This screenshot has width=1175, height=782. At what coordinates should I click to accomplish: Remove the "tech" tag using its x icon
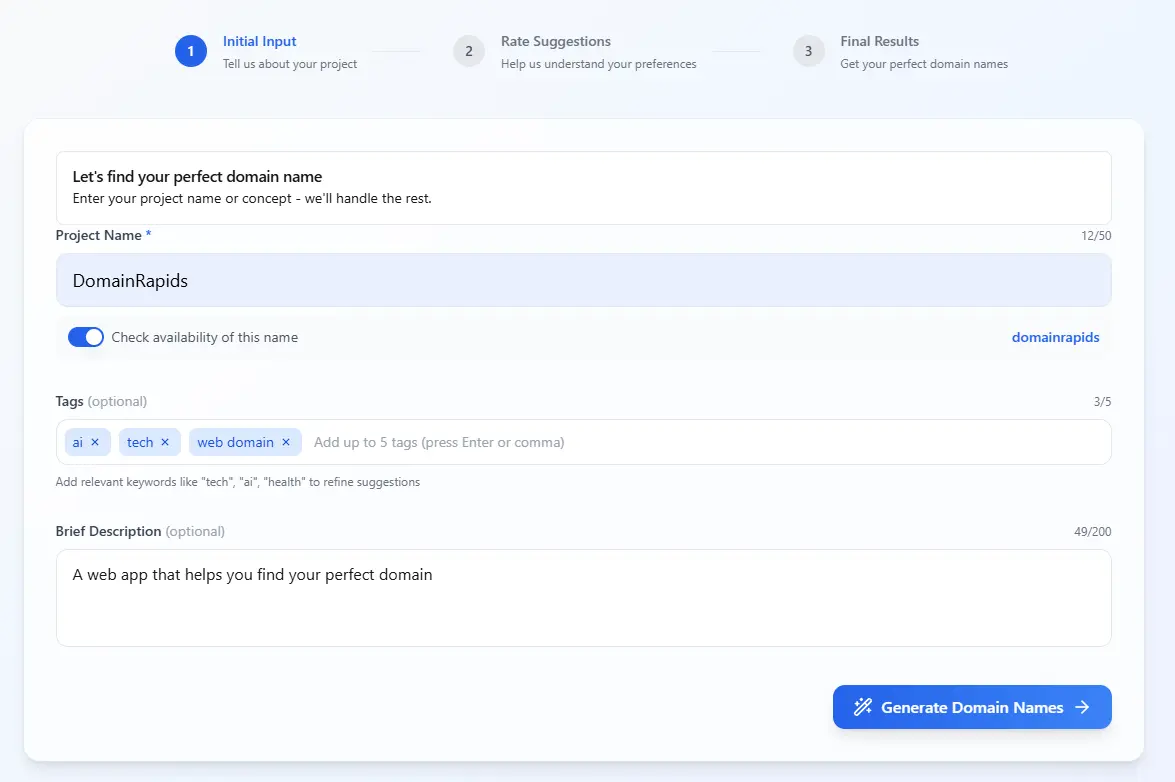click(x=166, y=441)
